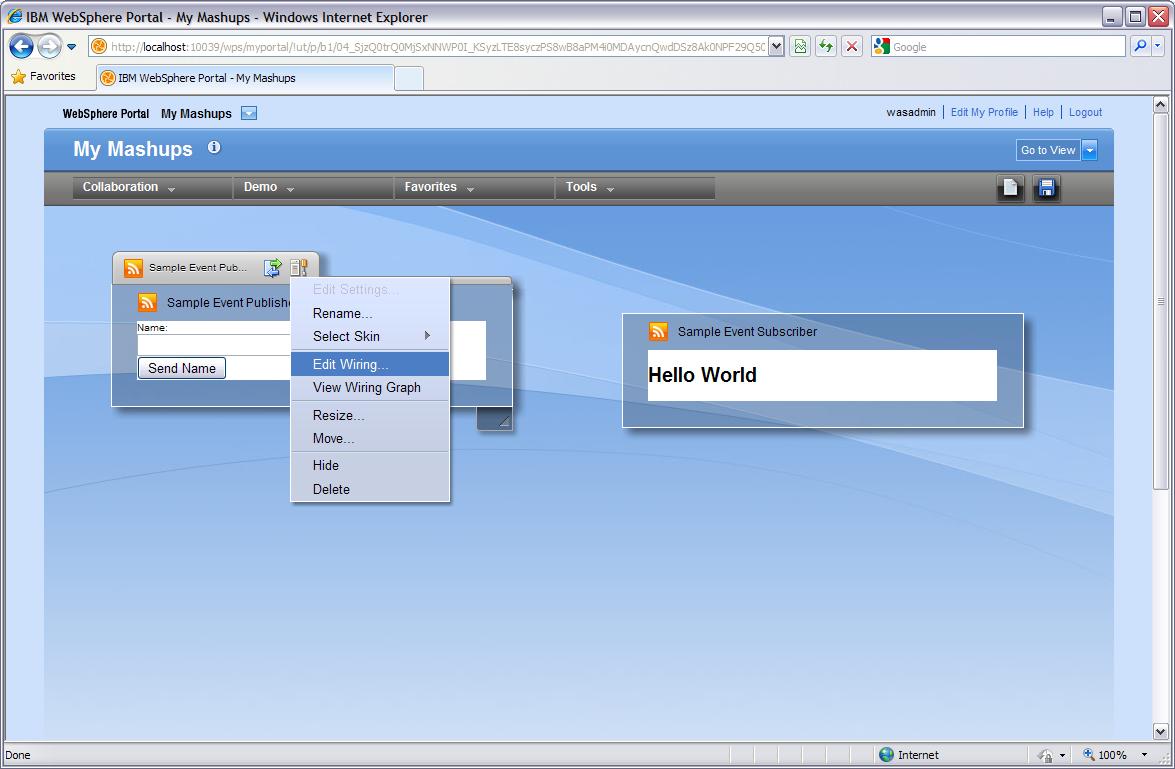Open a new blank browser tab
The width and height of the screenshot is (1175, 769).
[409, 78]
